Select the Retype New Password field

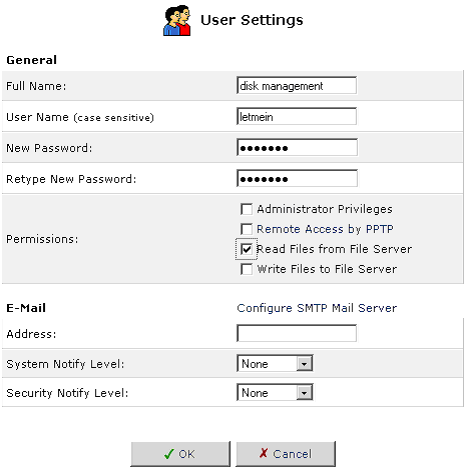tap(297, 179)
